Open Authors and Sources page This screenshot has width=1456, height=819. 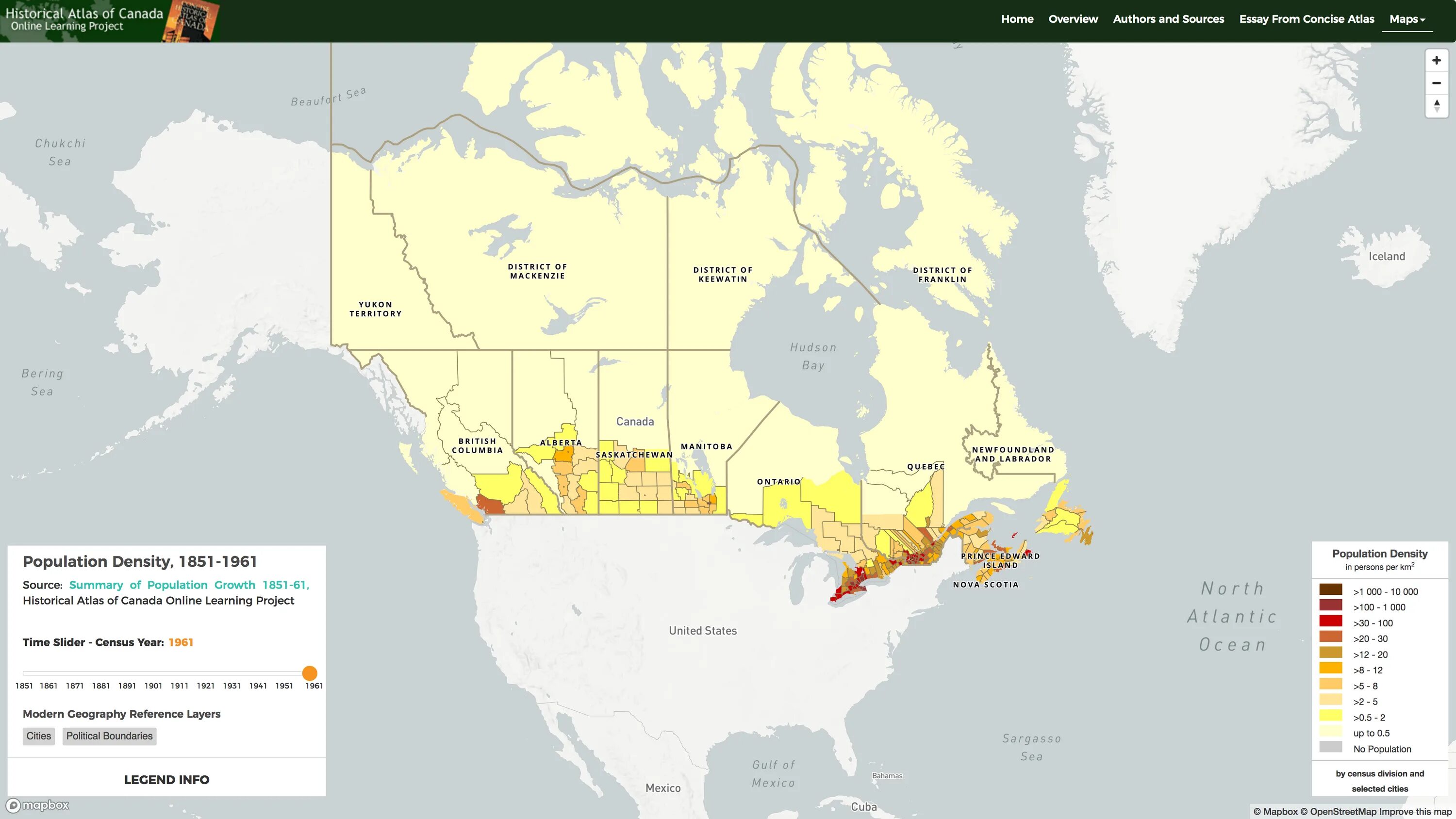tap(1168, 19)
